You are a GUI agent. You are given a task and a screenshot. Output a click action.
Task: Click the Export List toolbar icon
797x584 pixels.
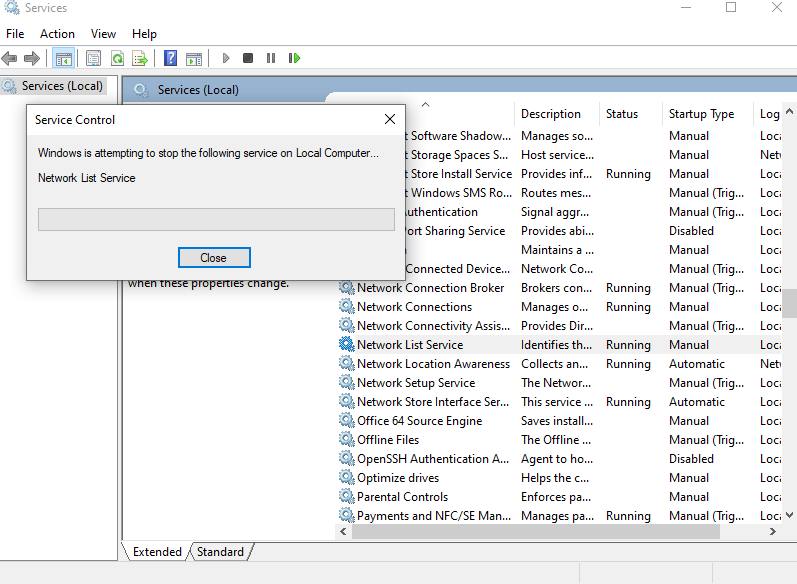point(140,58)
